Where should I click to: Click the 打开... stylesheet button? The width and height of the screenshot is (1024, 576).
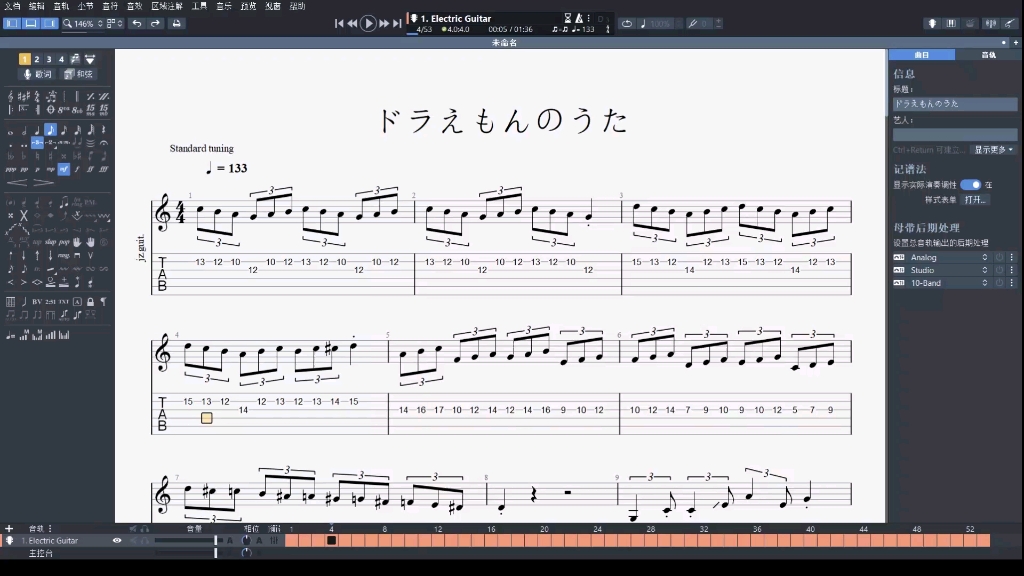(974, 200)
